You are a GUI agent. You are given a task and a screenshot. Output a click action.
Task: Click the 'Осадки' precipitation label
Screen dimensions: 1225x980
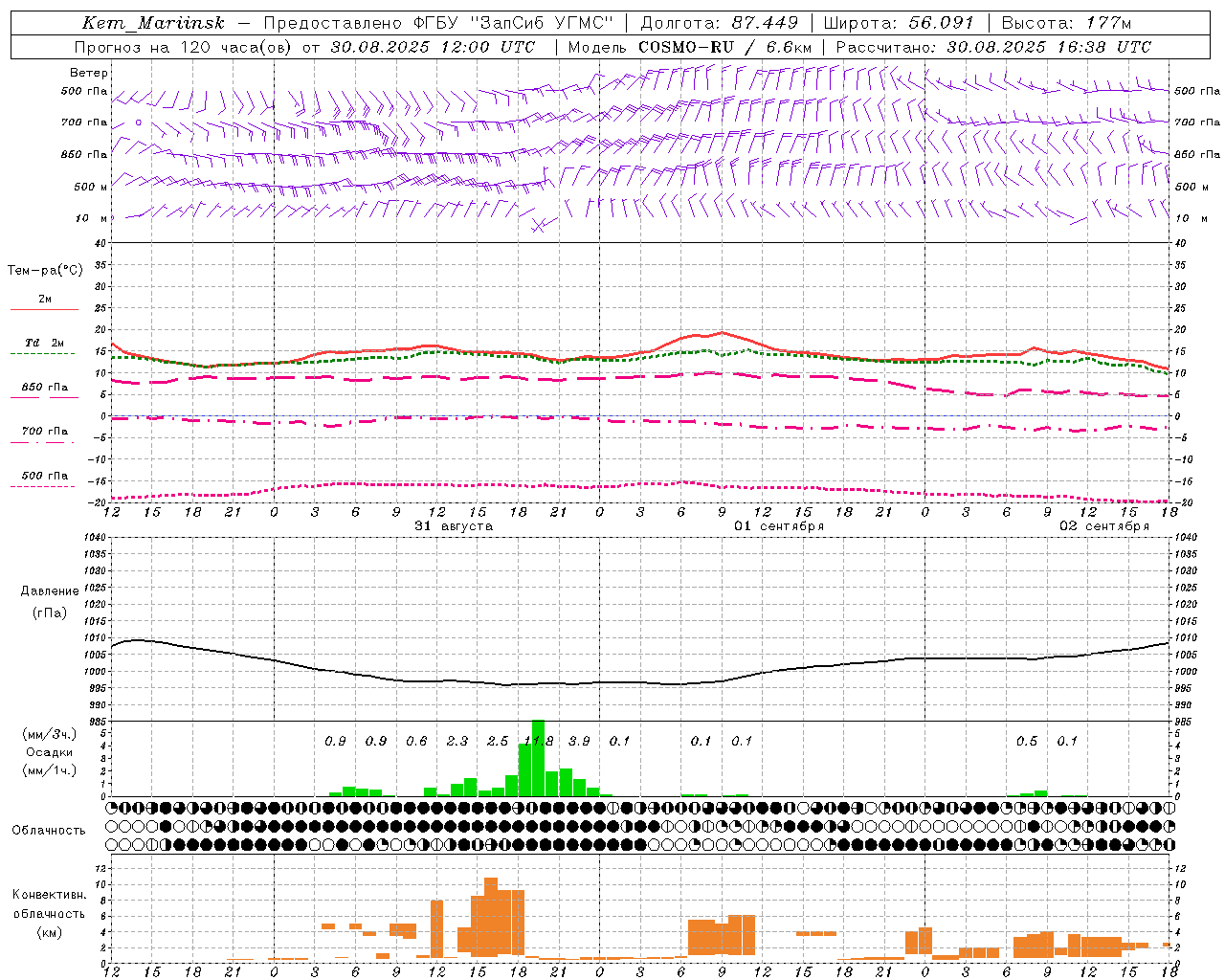coord(49,752)
